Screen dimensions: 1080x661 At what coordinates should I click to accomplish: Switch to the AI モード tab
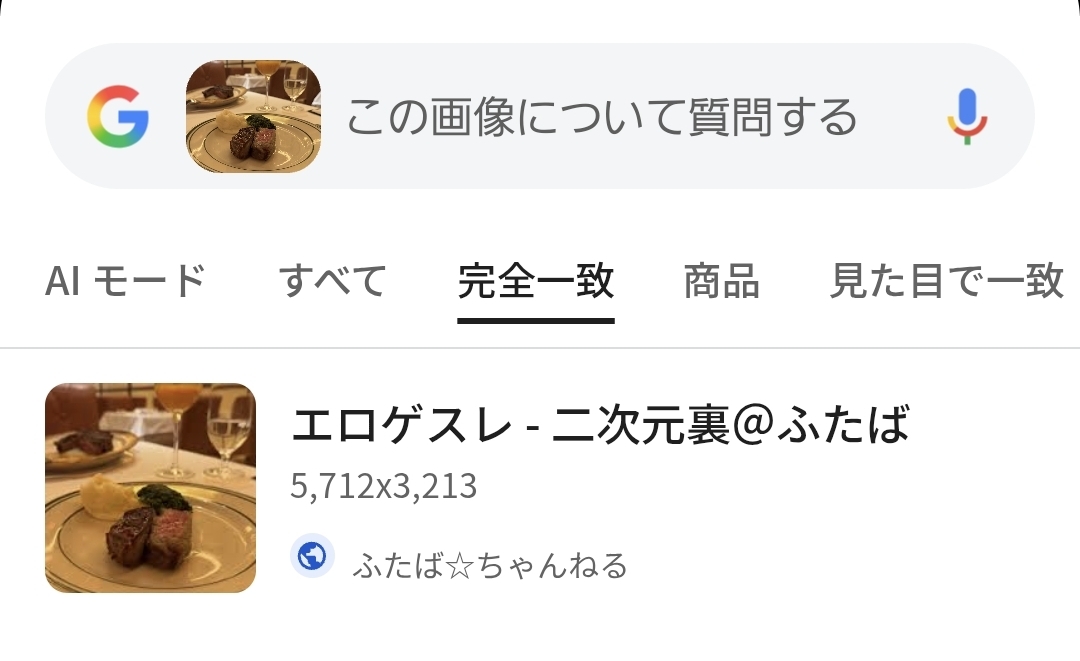125,280
